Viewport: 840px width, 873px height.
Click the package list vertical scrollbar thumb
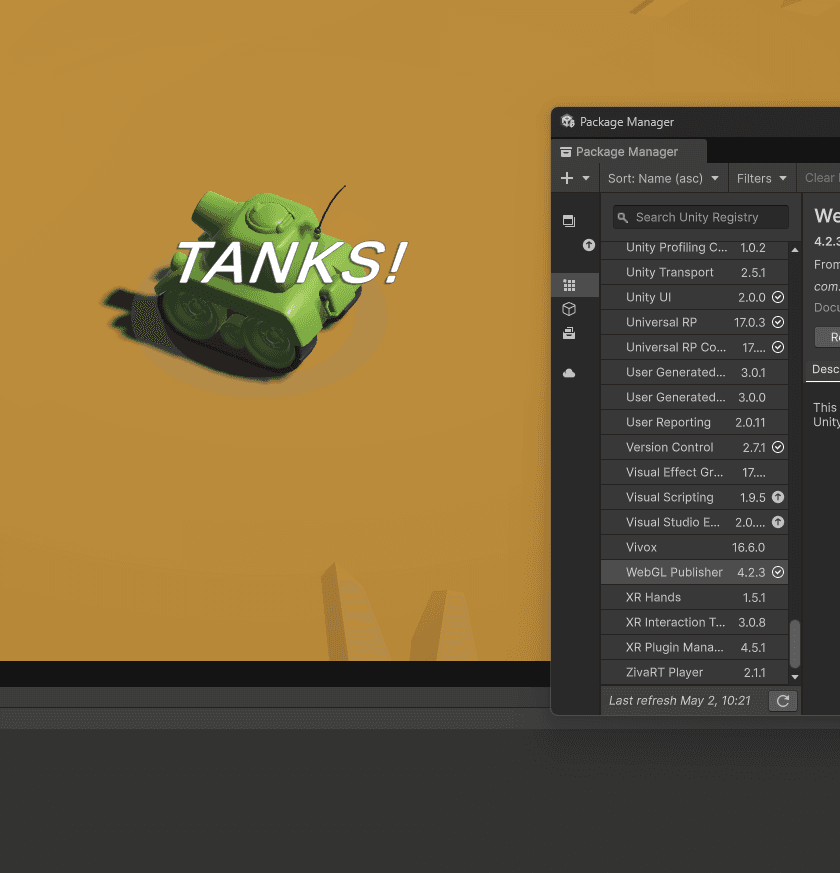tap(795, 644)
